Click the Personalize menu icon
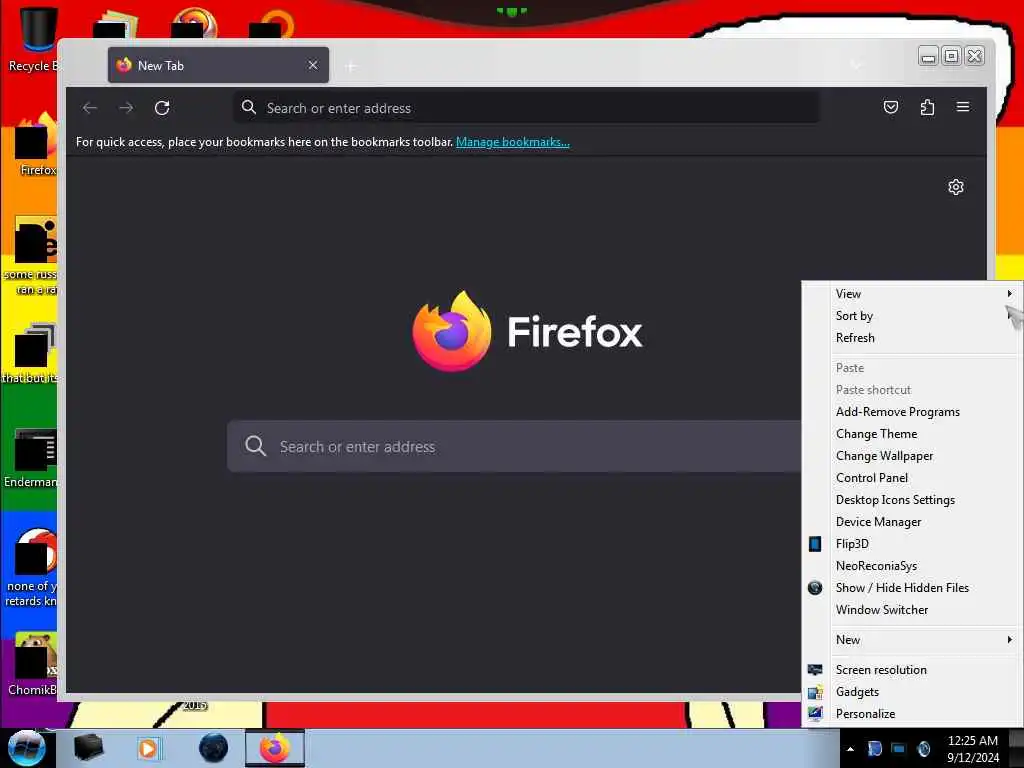1024x768 pixels. 815,714
